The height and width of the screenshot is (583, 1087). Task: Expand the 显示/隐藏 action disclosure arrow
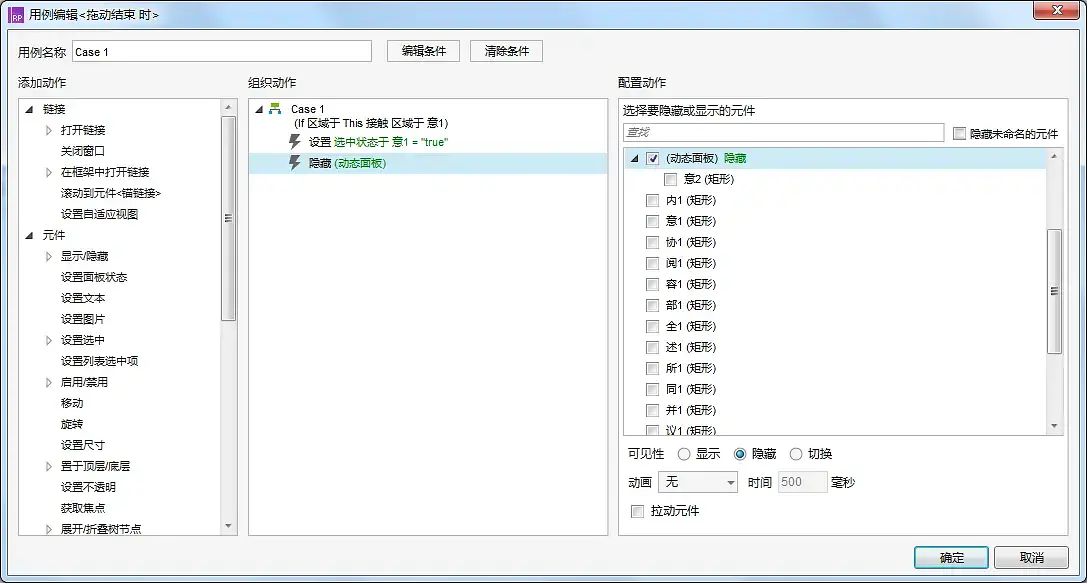48,257
